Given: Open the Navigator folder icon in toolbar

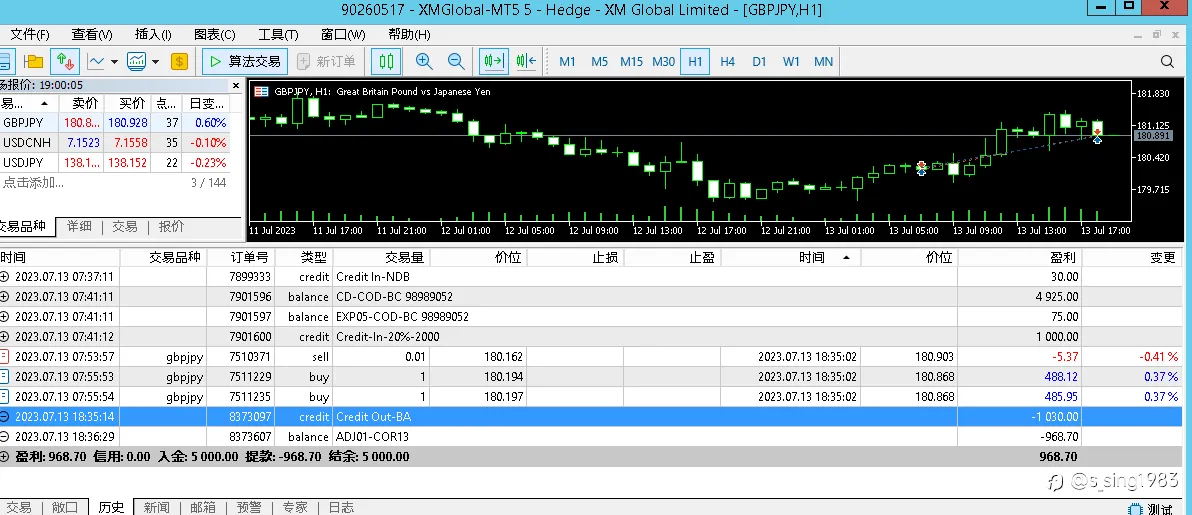Looking at the screenshot, I should (33, 62).
